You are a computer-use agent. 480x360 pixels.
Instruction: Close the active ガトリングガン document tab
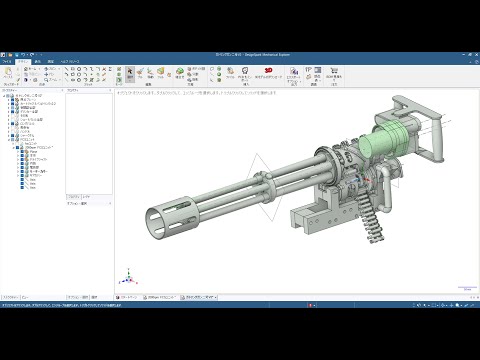click(216, 297)
